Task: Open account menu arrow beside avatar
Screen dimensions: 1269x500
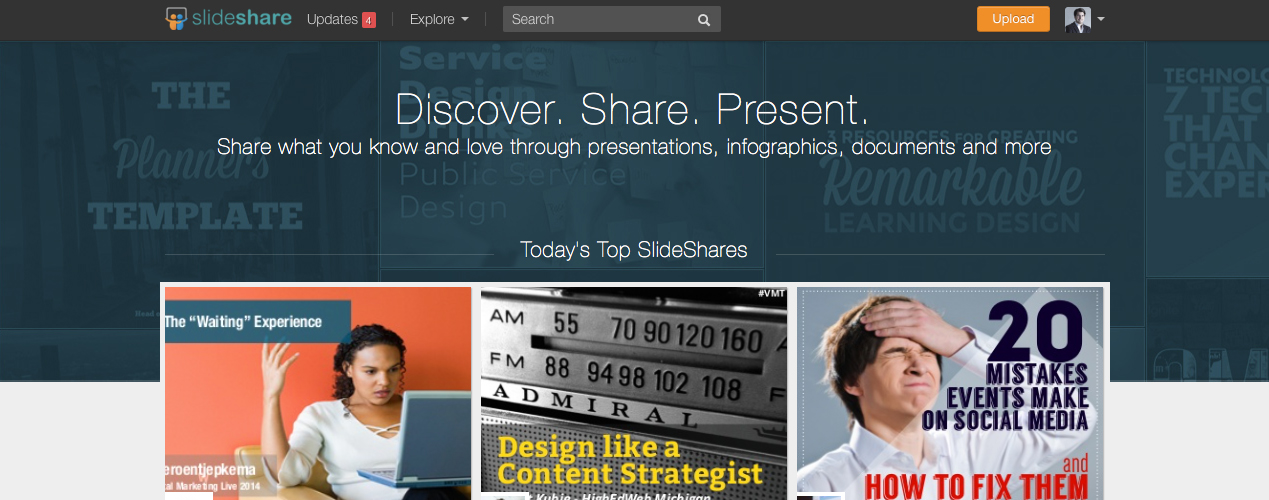Action: 1101,20
